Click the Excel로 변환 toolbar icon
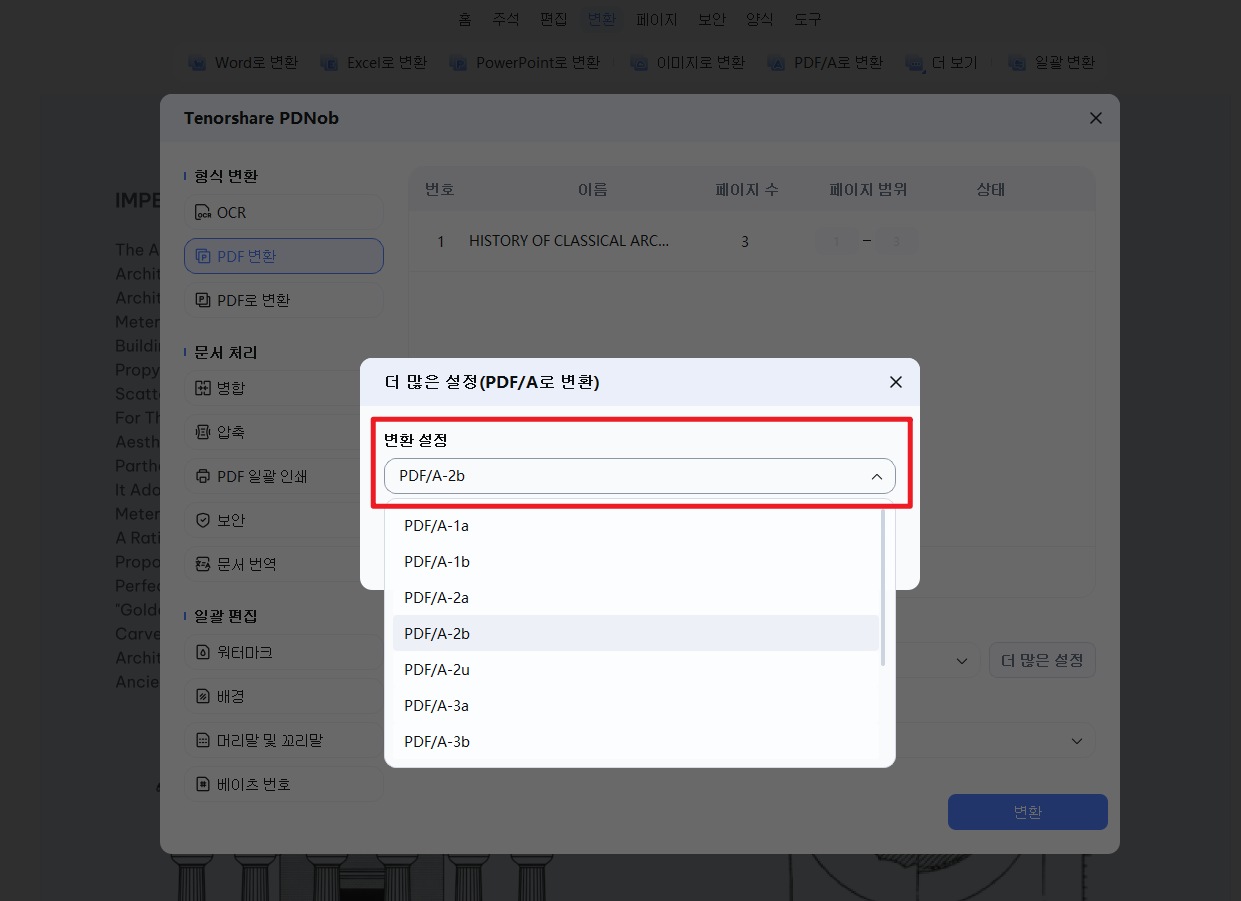Screen dimensions: 1241x901 (330, 63)
